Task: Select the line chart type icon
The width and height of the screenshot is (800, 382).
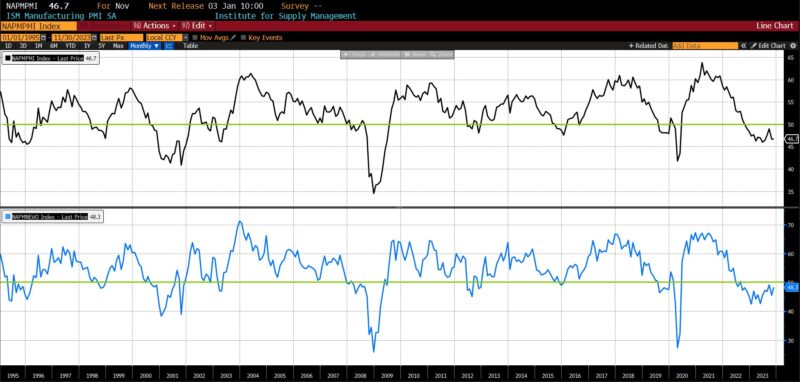Action: tap(169, 45)
